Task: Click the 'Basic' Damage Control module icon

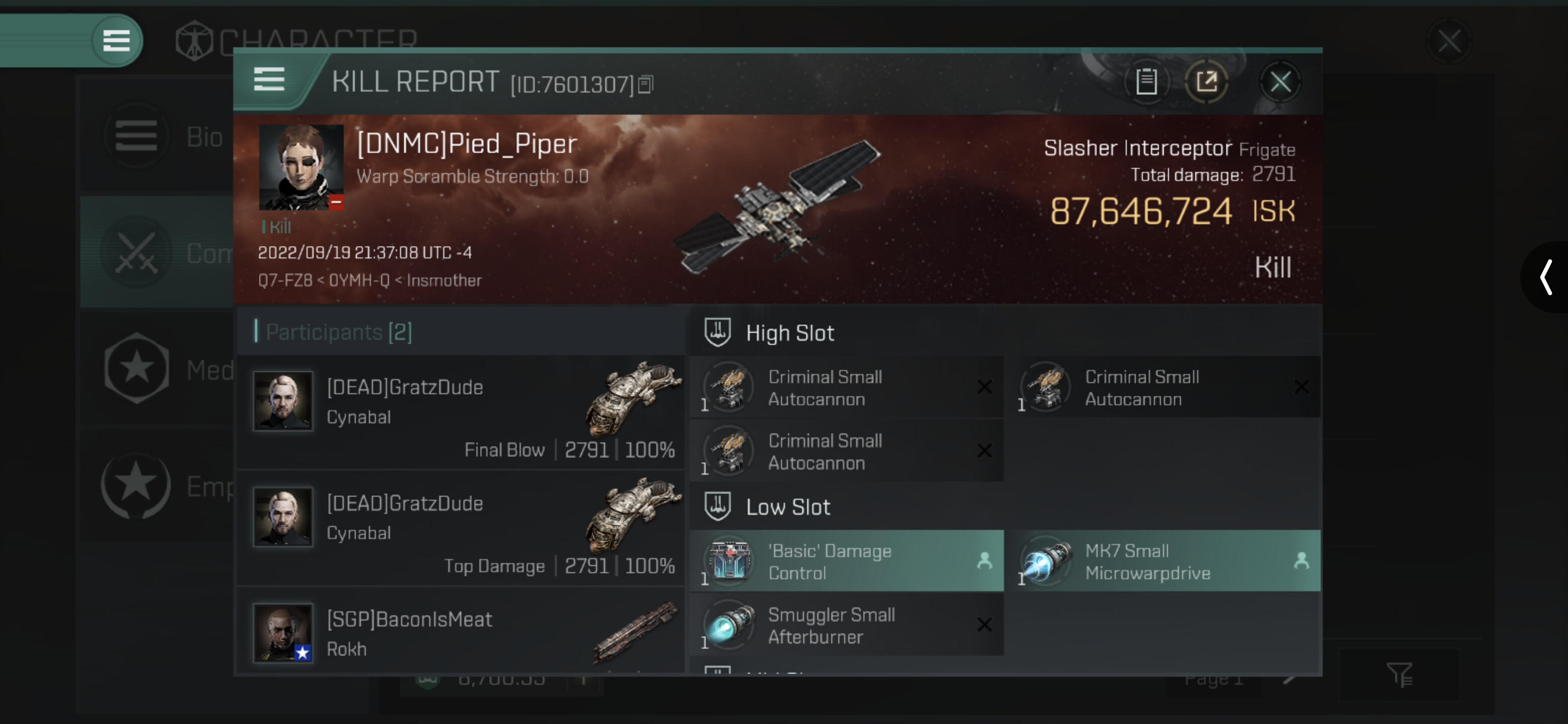Action: pos(729,560)
